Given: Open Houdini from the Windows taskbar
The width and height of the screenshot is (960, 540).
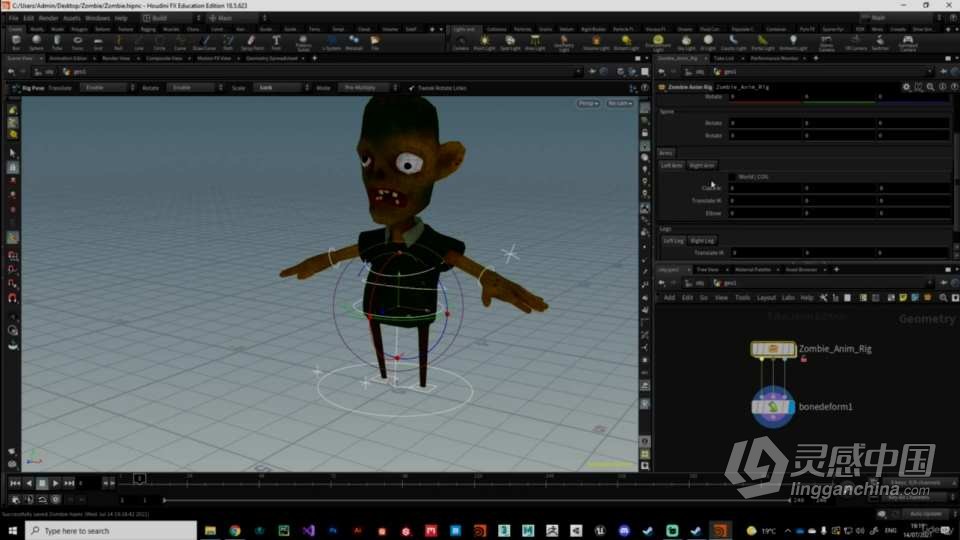Looking at the screenshot, I should (719, 530).
